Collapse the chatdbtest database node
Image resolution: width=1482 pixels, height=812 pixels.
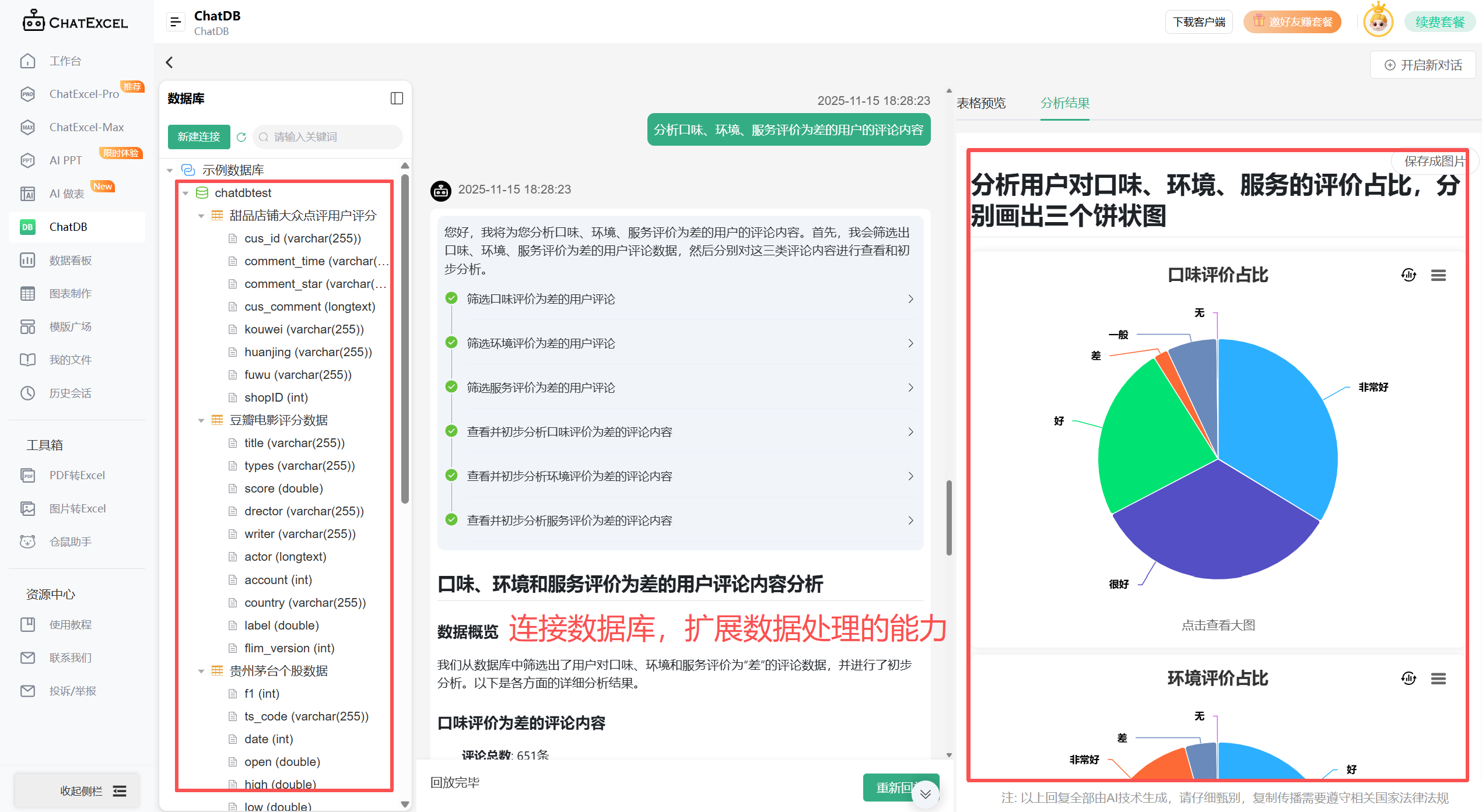185,193
